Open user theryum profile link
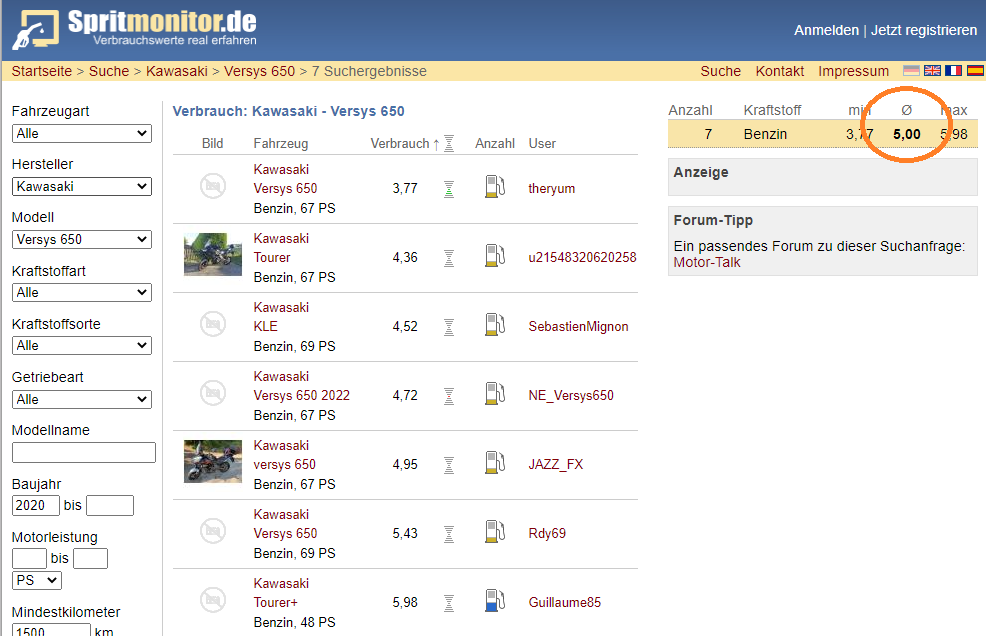Viewport: 986px width, 636px height. click(x=551, y=189)
